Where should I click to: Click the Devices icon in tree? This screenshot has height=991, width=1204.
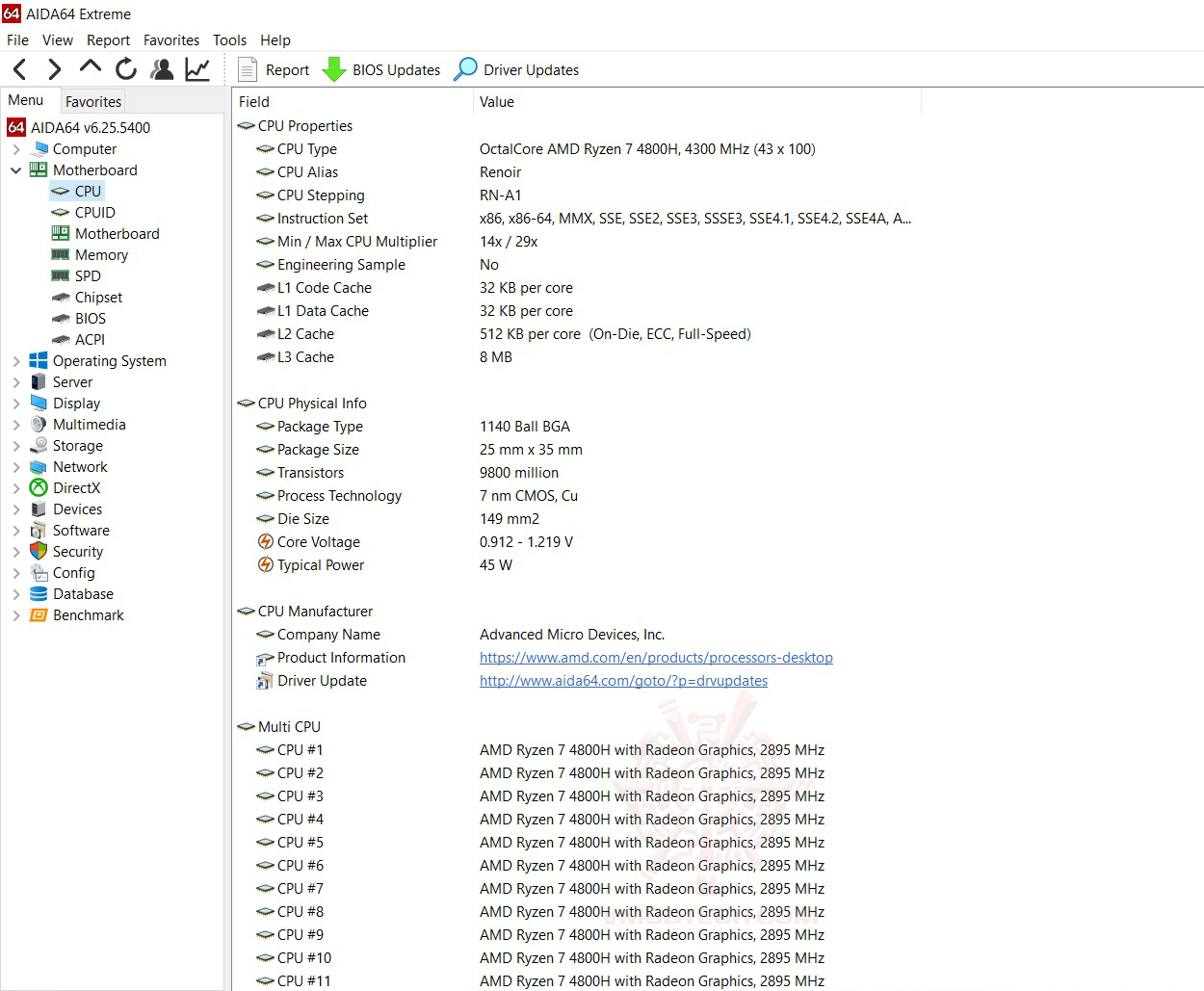[x=39, y=509]
